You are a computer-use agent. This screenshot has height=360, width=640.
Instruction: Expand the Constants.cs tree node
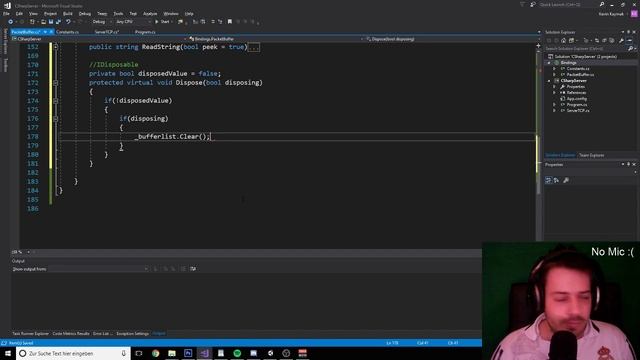click(554, 69)
